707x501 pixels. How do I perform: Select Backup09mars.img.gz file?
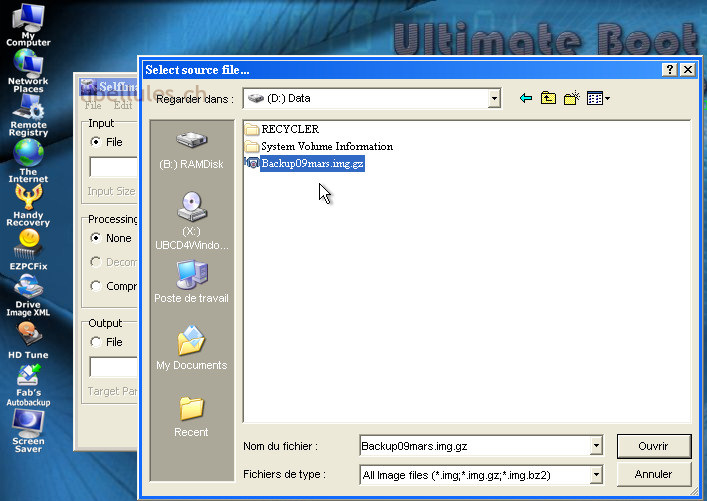point(304,163)
